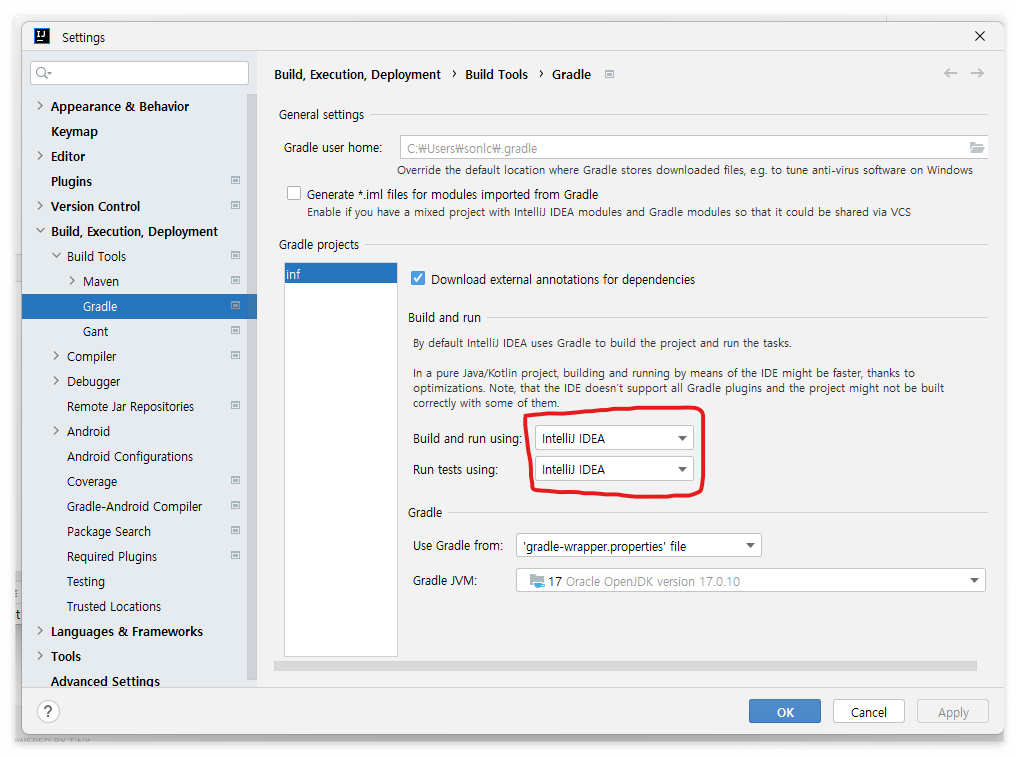Click Build, Execution, Deployment breadcrumb

(357, 74)
